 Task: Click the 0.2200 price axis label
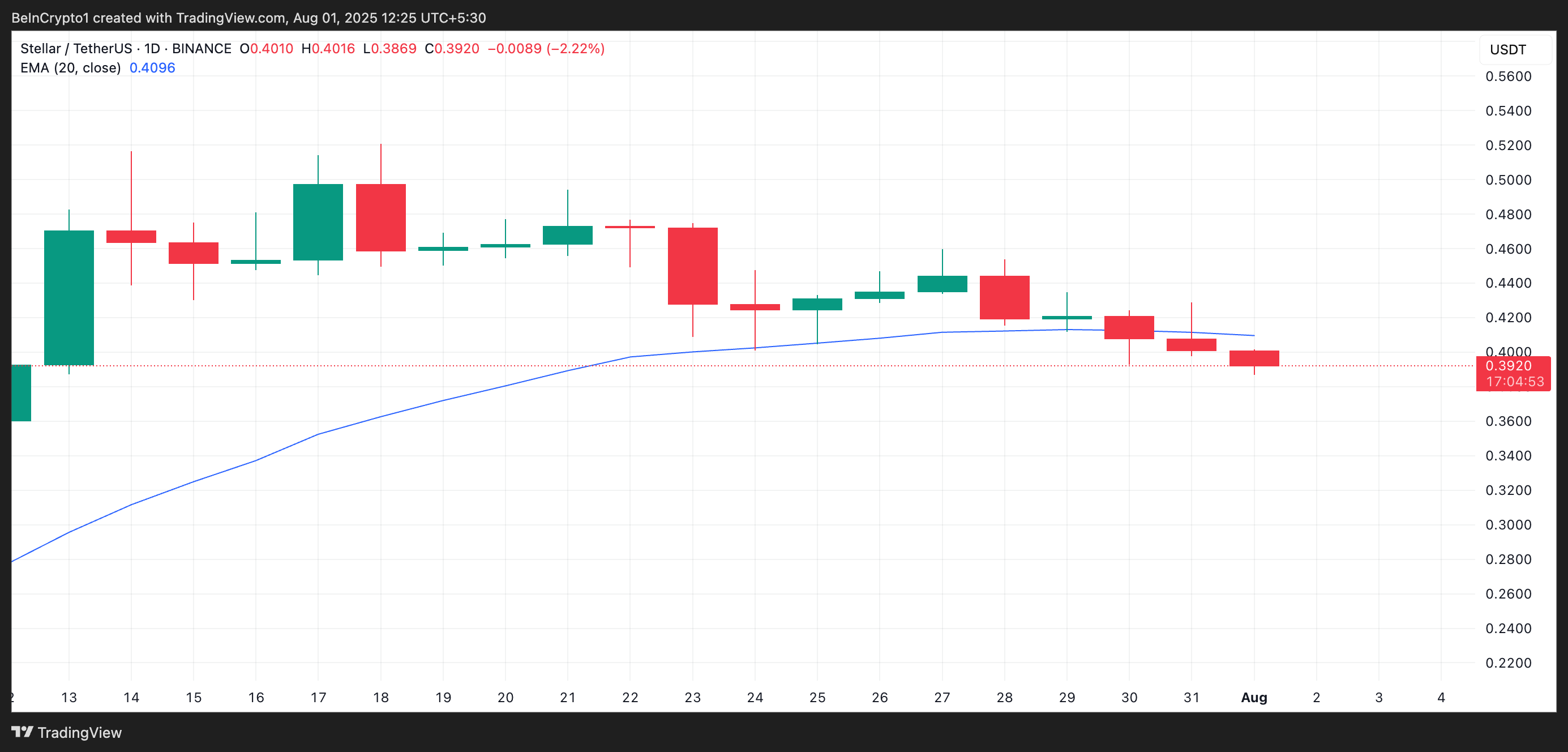point(1508,663)
